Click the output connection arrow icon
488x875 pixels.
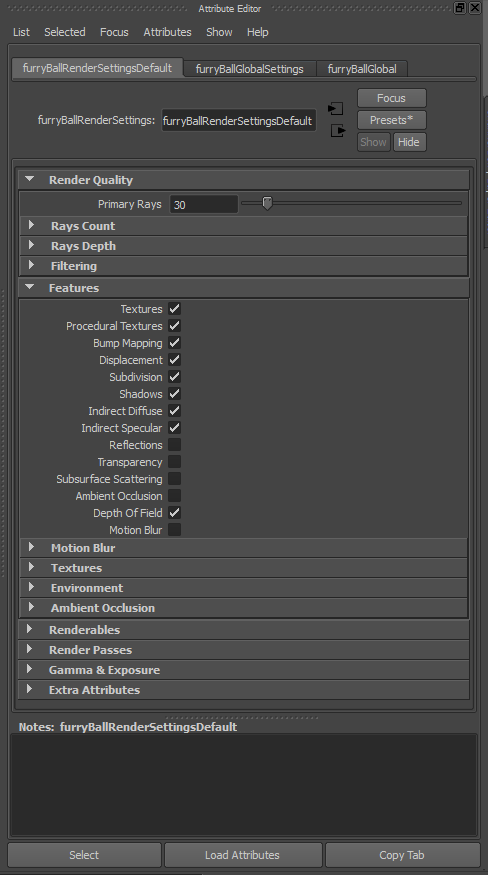tap(338, 131)
